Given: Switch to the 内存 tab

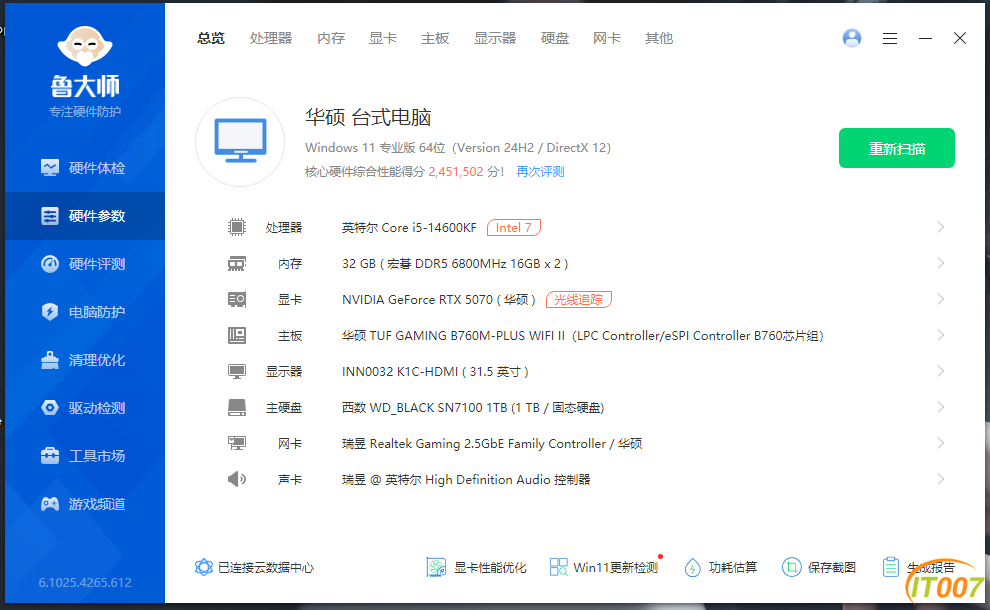Looking at the screenshot, I should pyautogui.click(x=331, y=39).
